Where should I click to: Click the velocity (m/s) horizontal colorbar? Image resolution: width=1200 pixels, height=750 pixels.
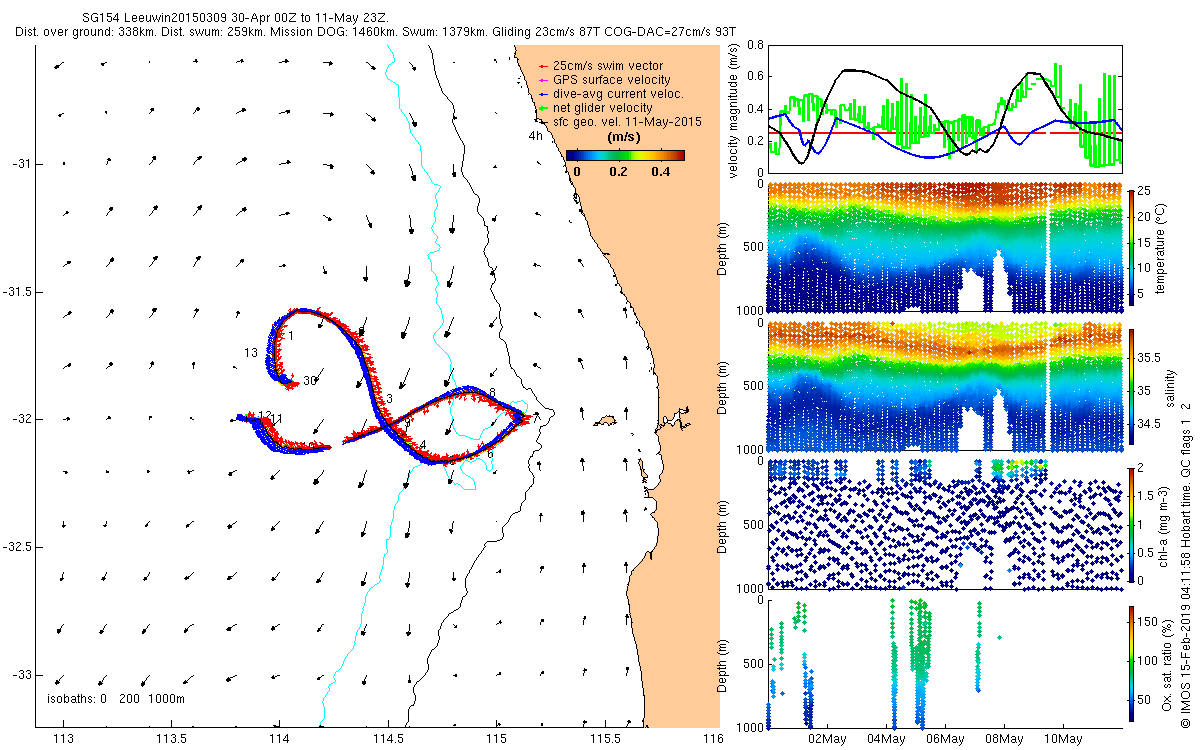(x=625, y=155)
